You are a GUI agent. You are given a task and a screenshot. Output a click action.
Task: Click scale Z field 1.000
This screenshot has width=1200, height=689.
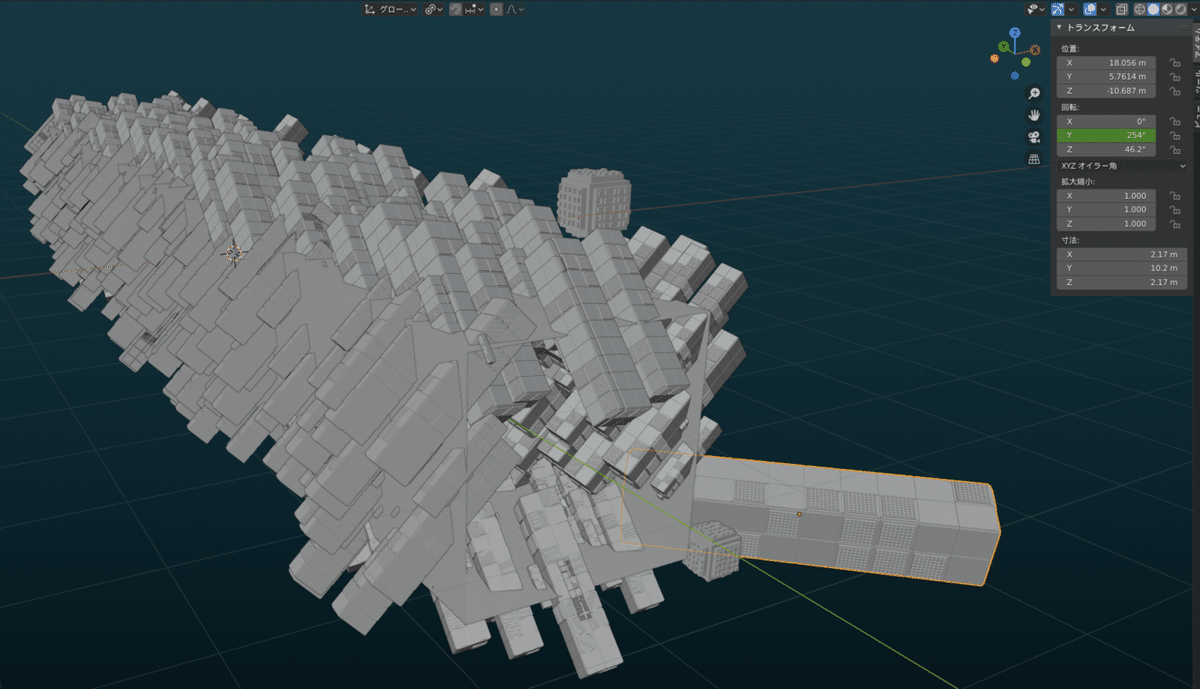pos(1106,224)
